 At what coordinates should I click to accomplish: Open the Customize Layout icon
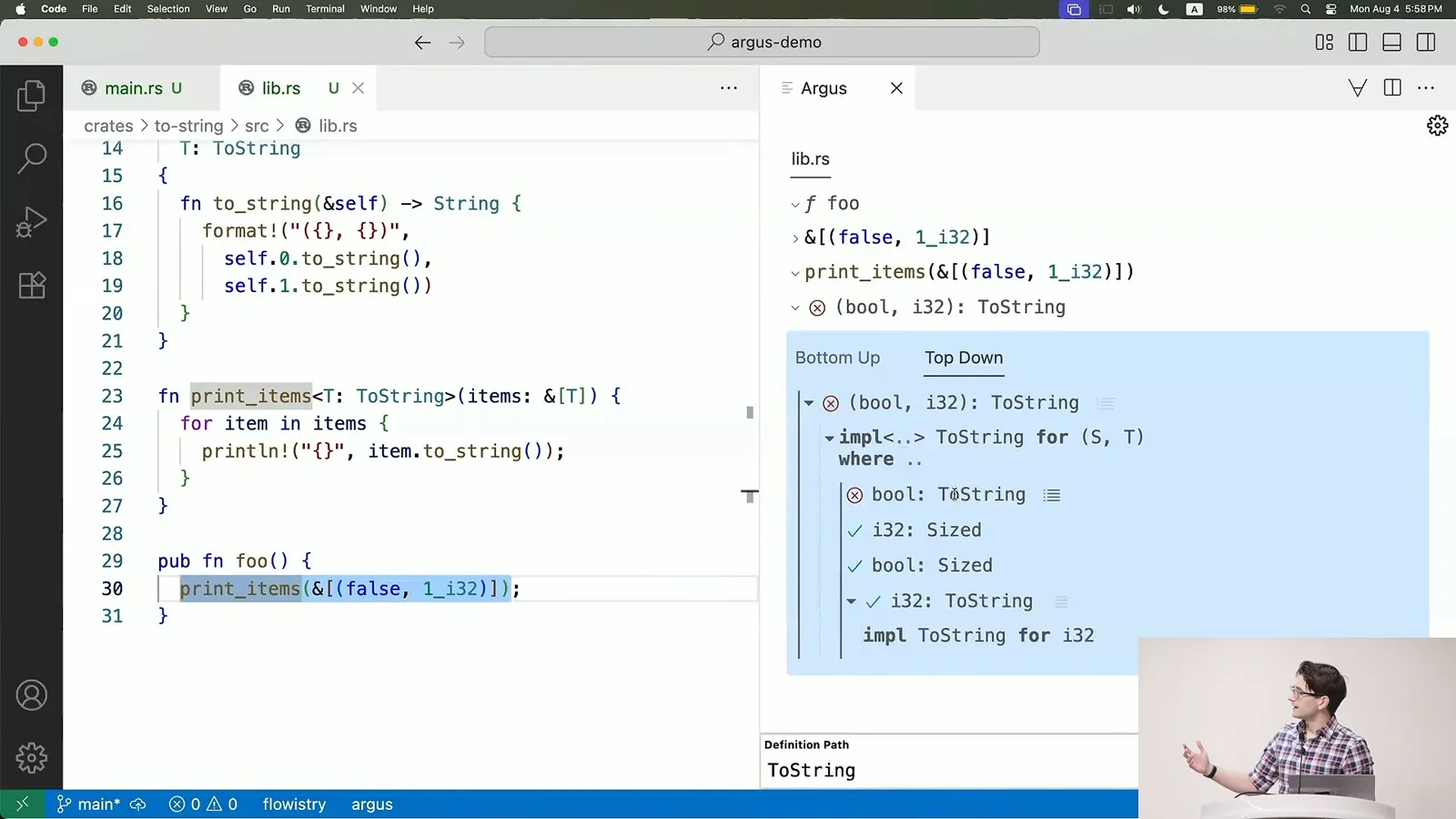click(x=1324, y=42)
